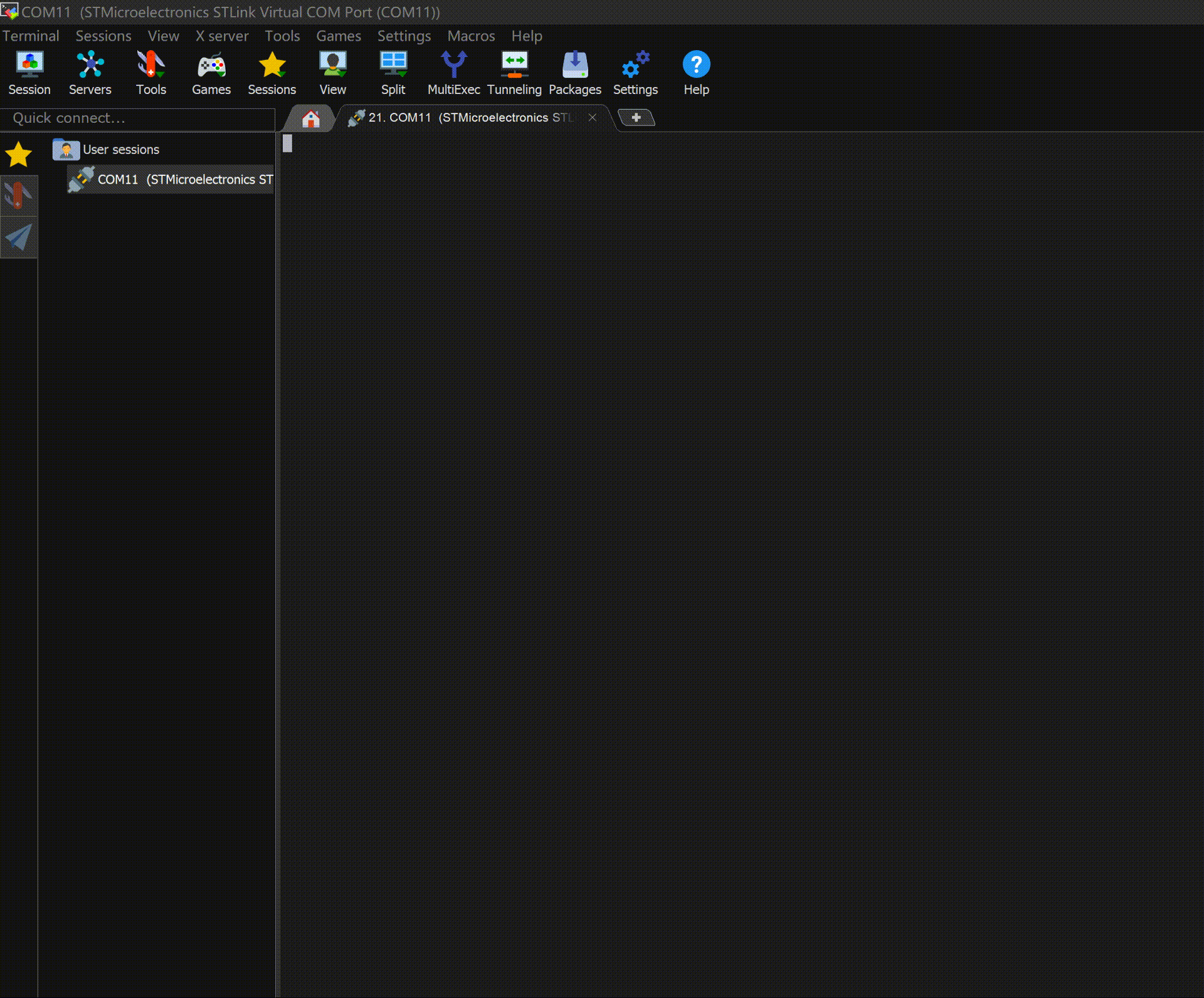
Task: Focus the Quick connect input field
Action: point(137,118)
